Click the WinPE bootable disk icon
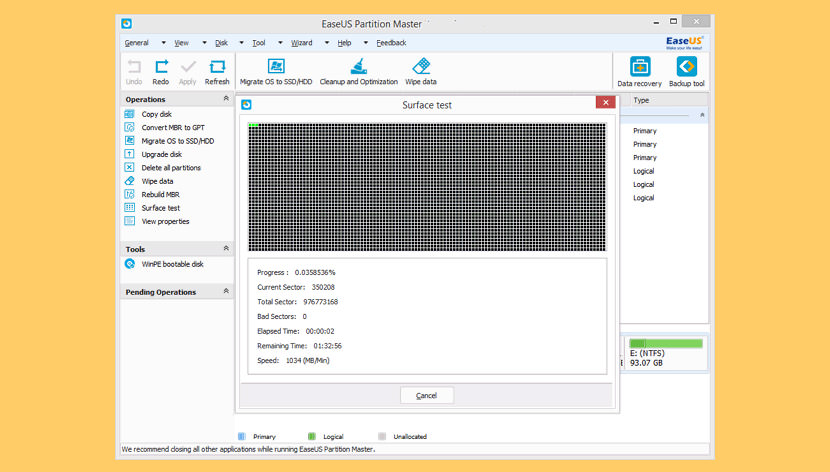Image resolution: width=830 pixels, height=472 pixels. [x=130, y=264]
